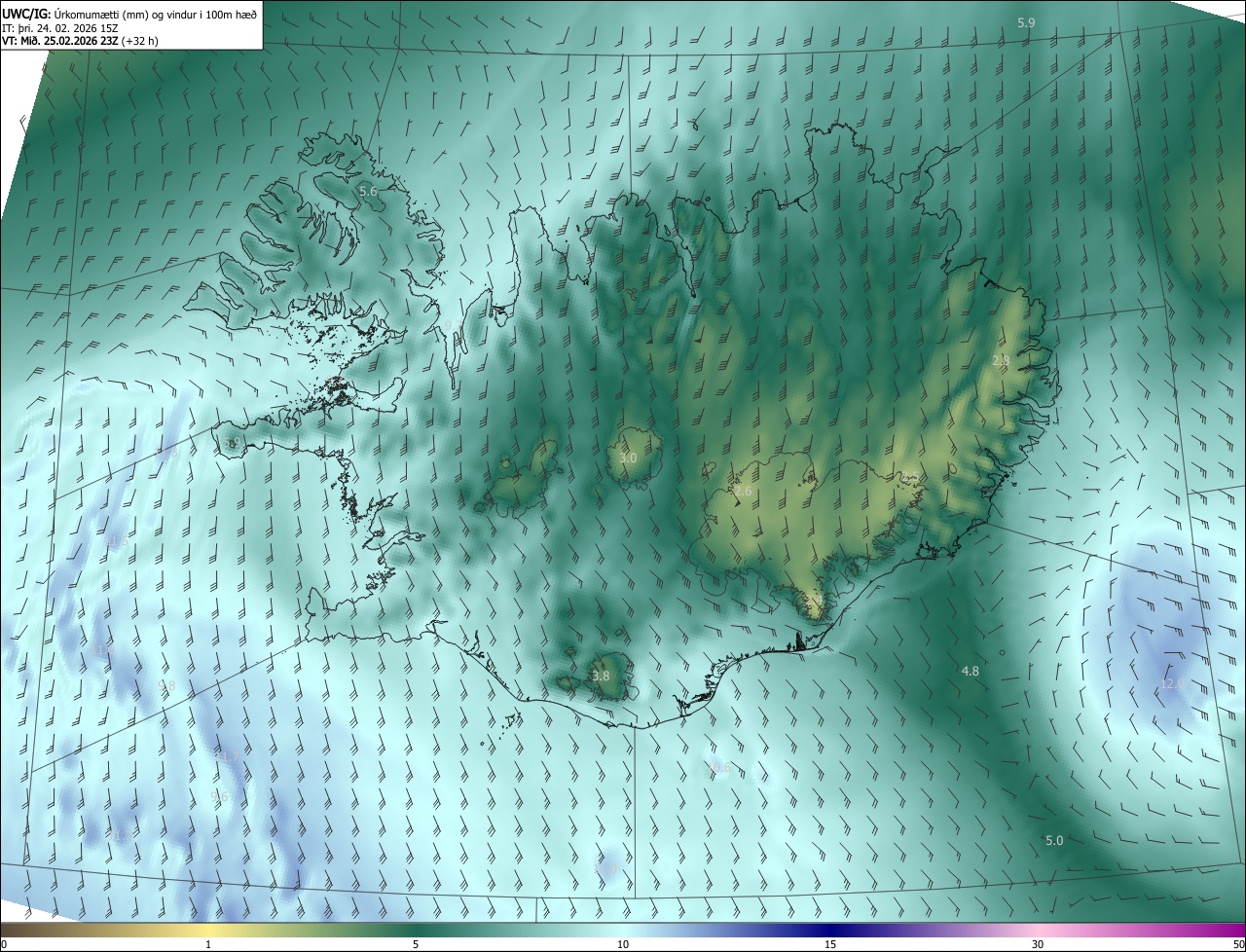The width and height of the screenshot is (1246, 952).
Task: Click the 11.7 value southwest of Iceland
Action: [226, 755]
